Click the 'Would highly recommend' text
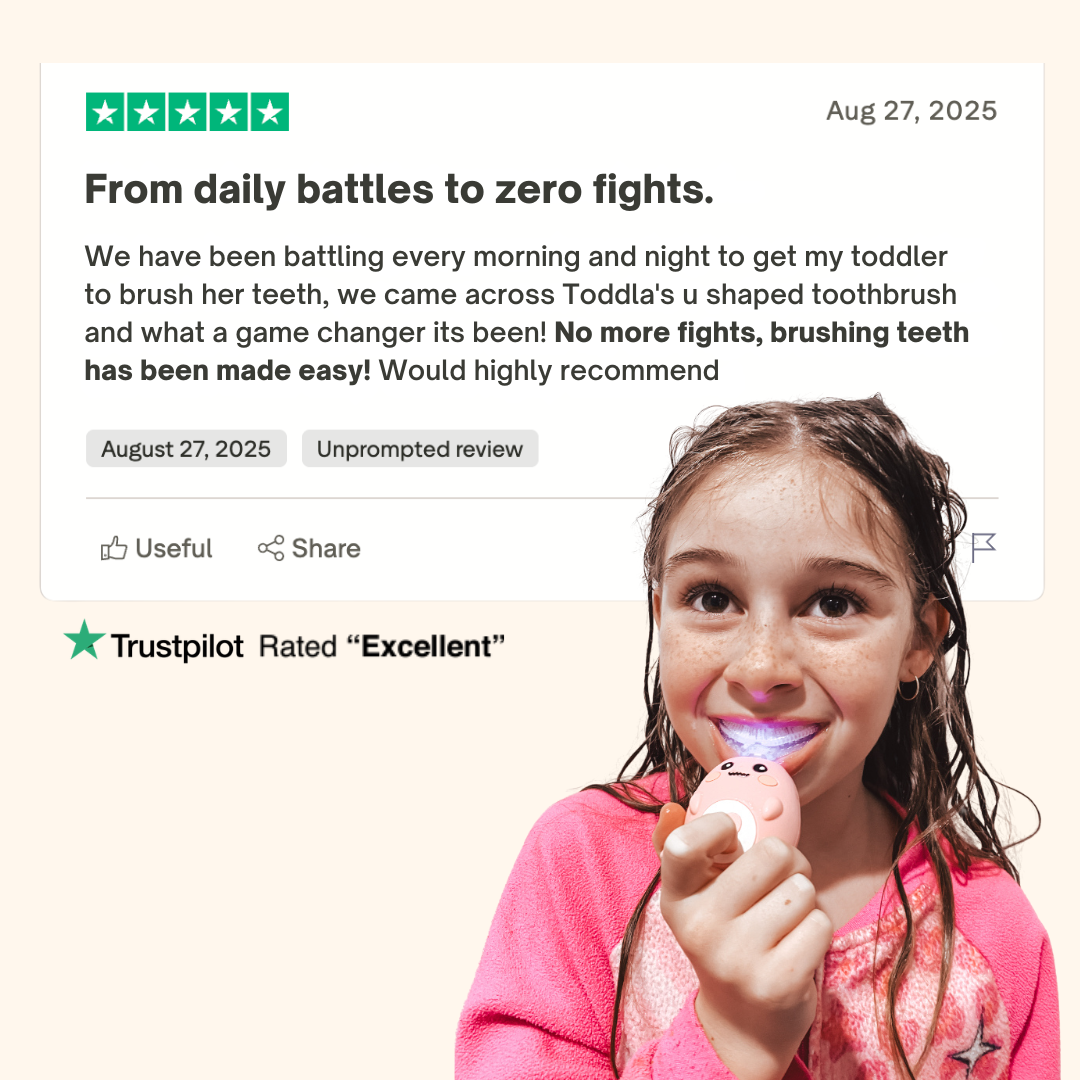1080x1080 pixels. point(549,371)
